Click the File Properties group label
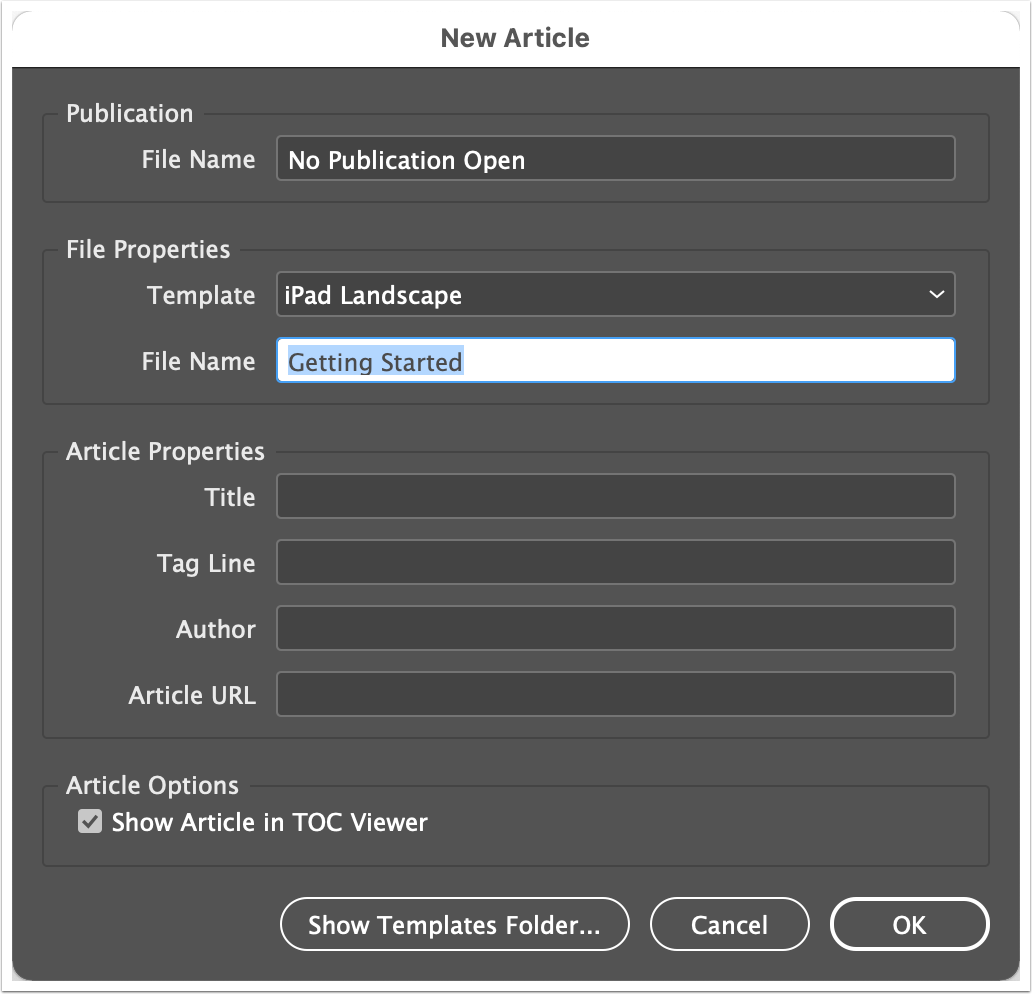 click(x=148, y=249)
